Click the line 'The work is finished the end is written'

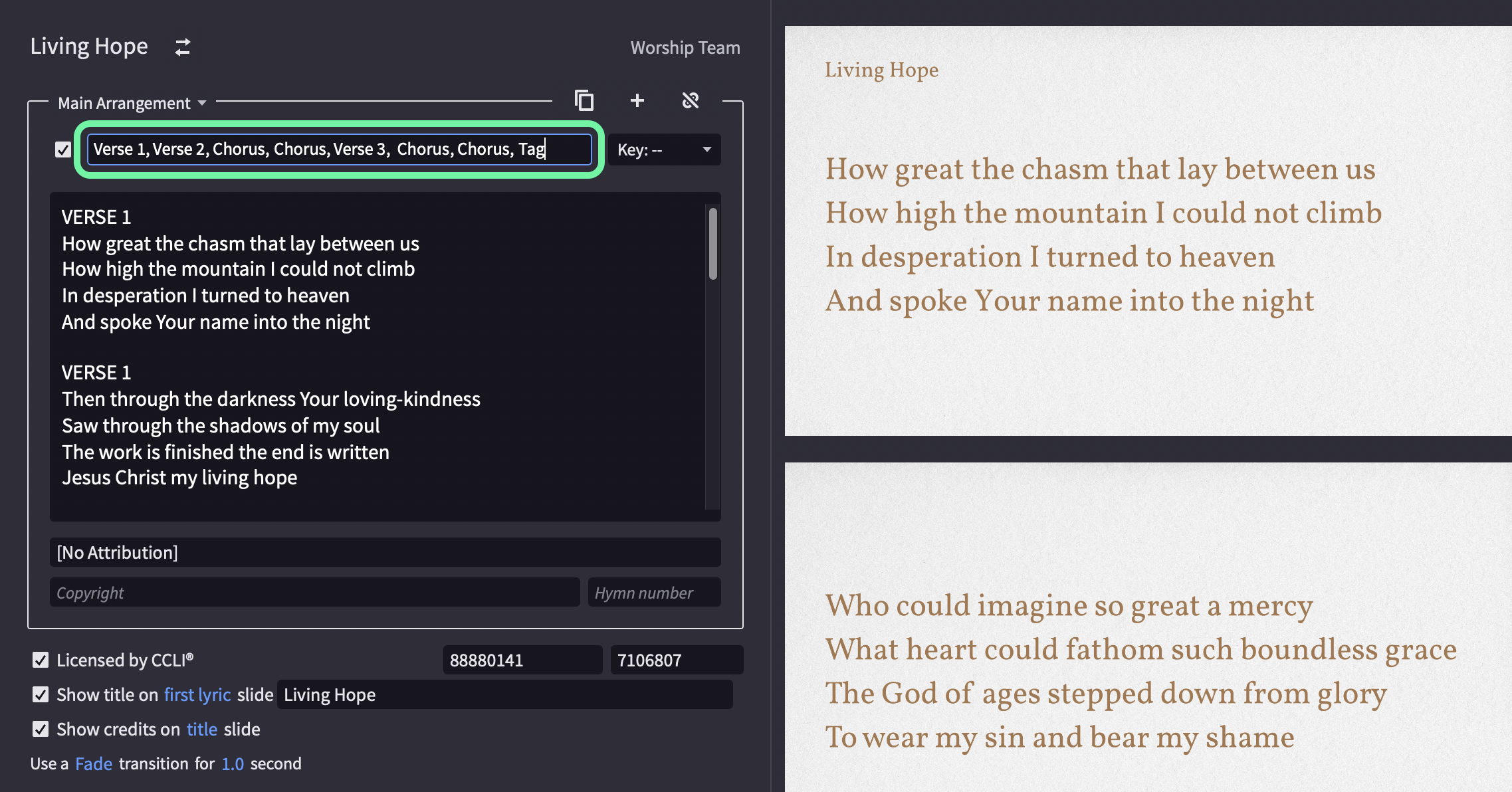coord(225,452)
